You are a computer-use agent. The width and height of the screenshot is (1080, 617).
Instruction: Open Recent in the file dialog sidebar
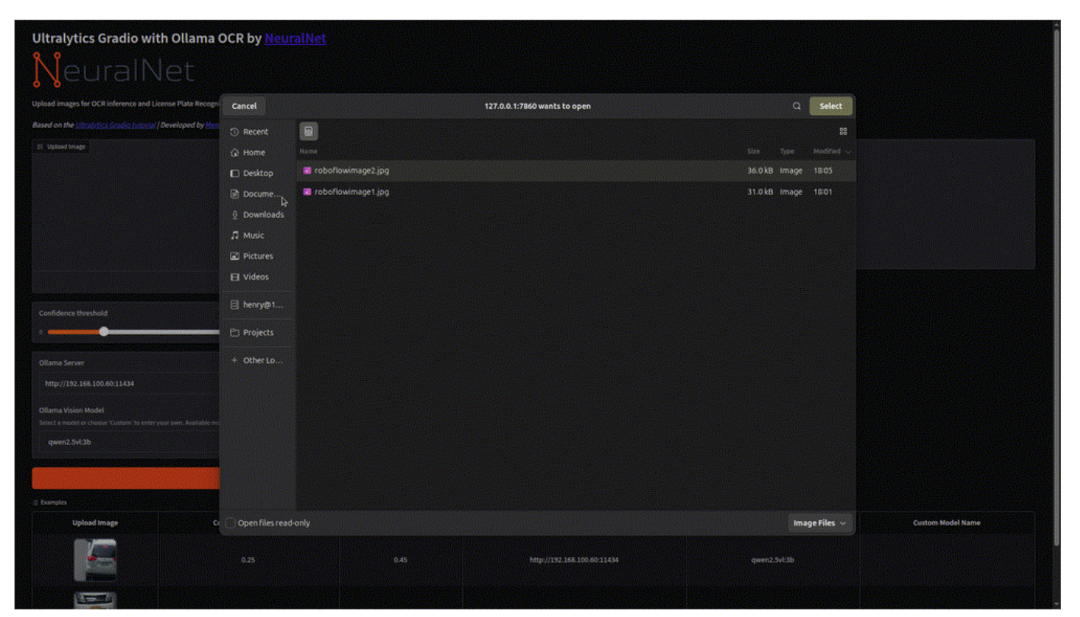coord(258,132)
